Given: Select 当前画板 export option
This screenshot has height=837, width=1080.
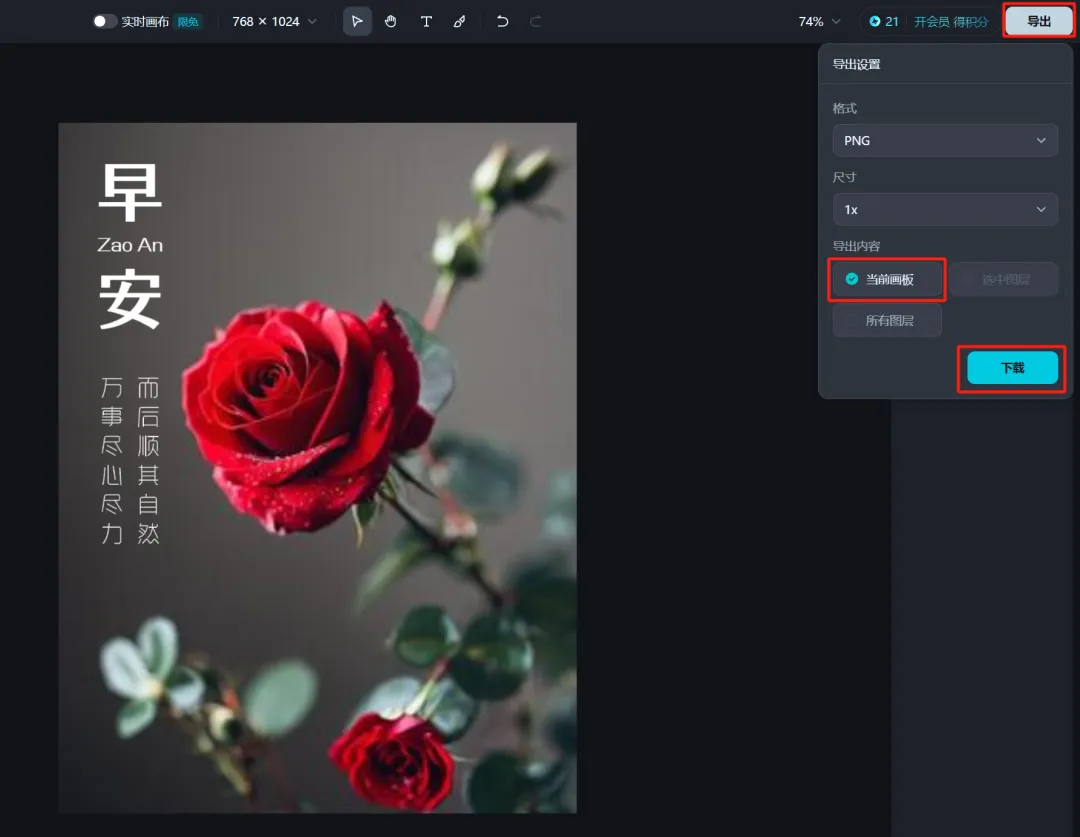Looking at the screenshot, I should point(886,279).
